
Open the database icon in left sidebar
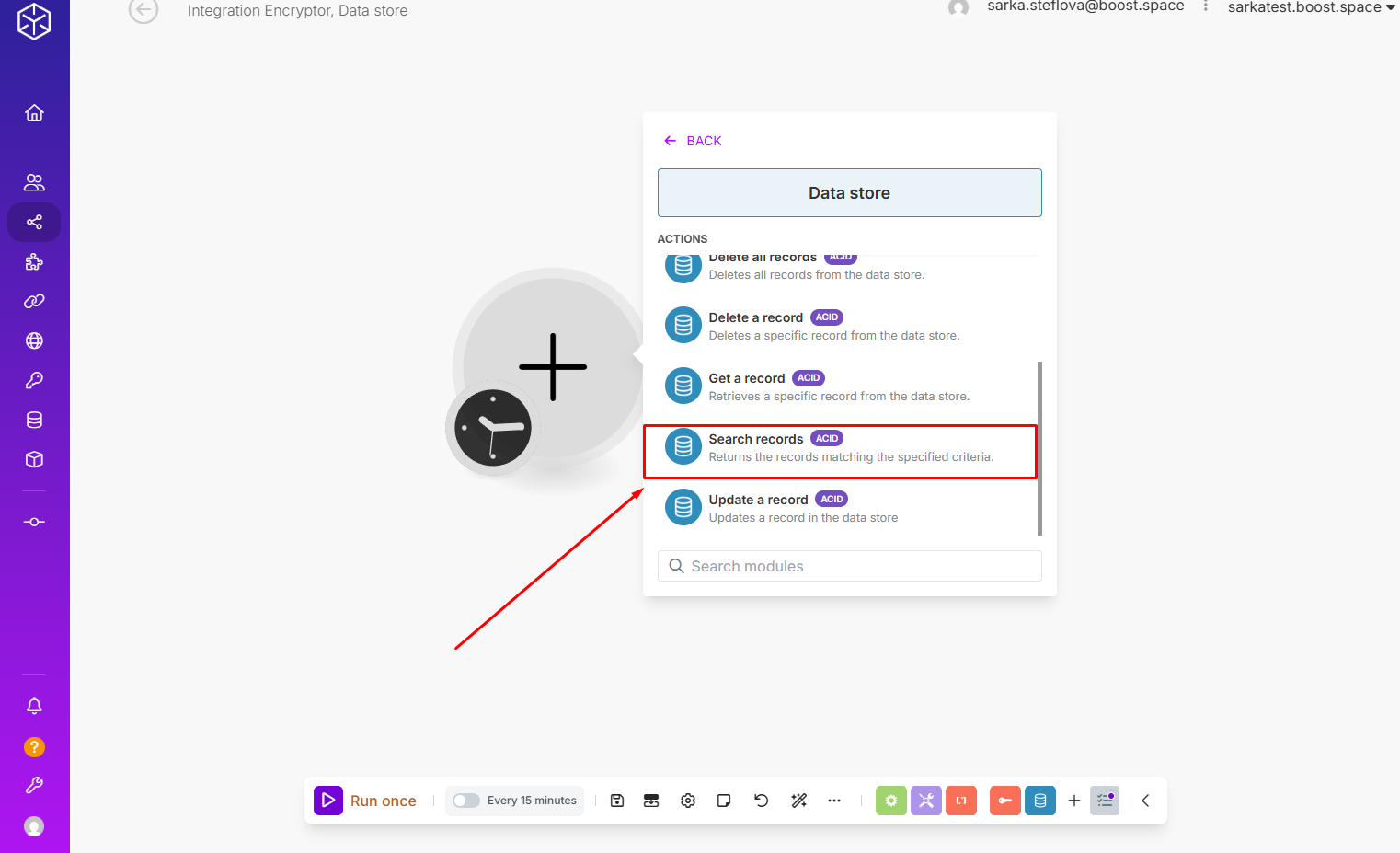(34, 421)
